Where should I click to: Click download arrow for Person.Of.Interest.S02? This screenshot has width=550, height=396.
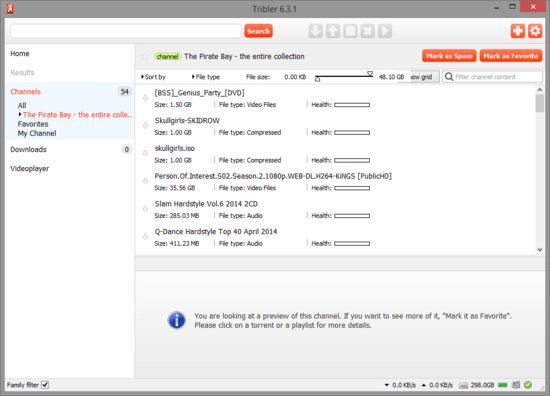(x=145, y=181)
